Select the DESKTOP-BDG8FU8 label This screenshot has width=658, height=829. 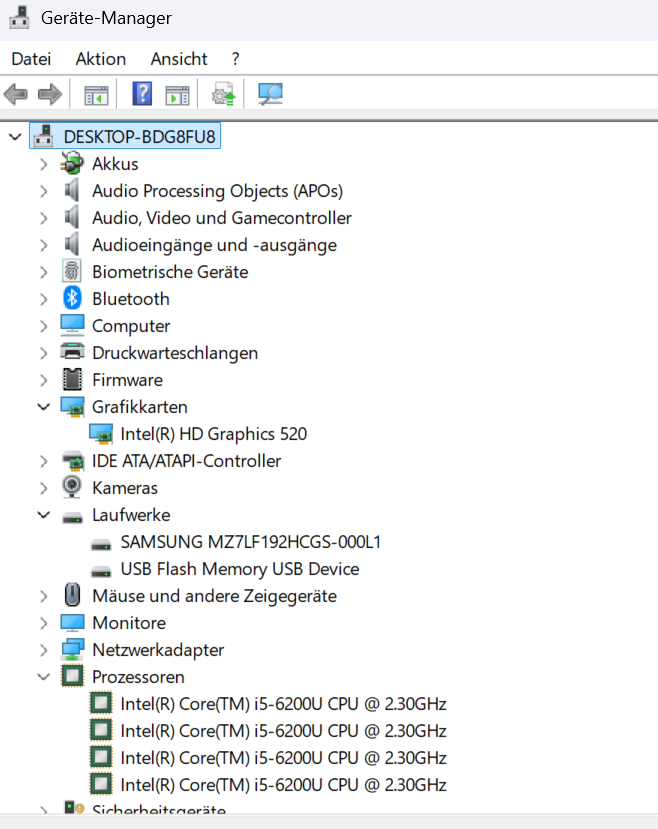coord(140,136)
